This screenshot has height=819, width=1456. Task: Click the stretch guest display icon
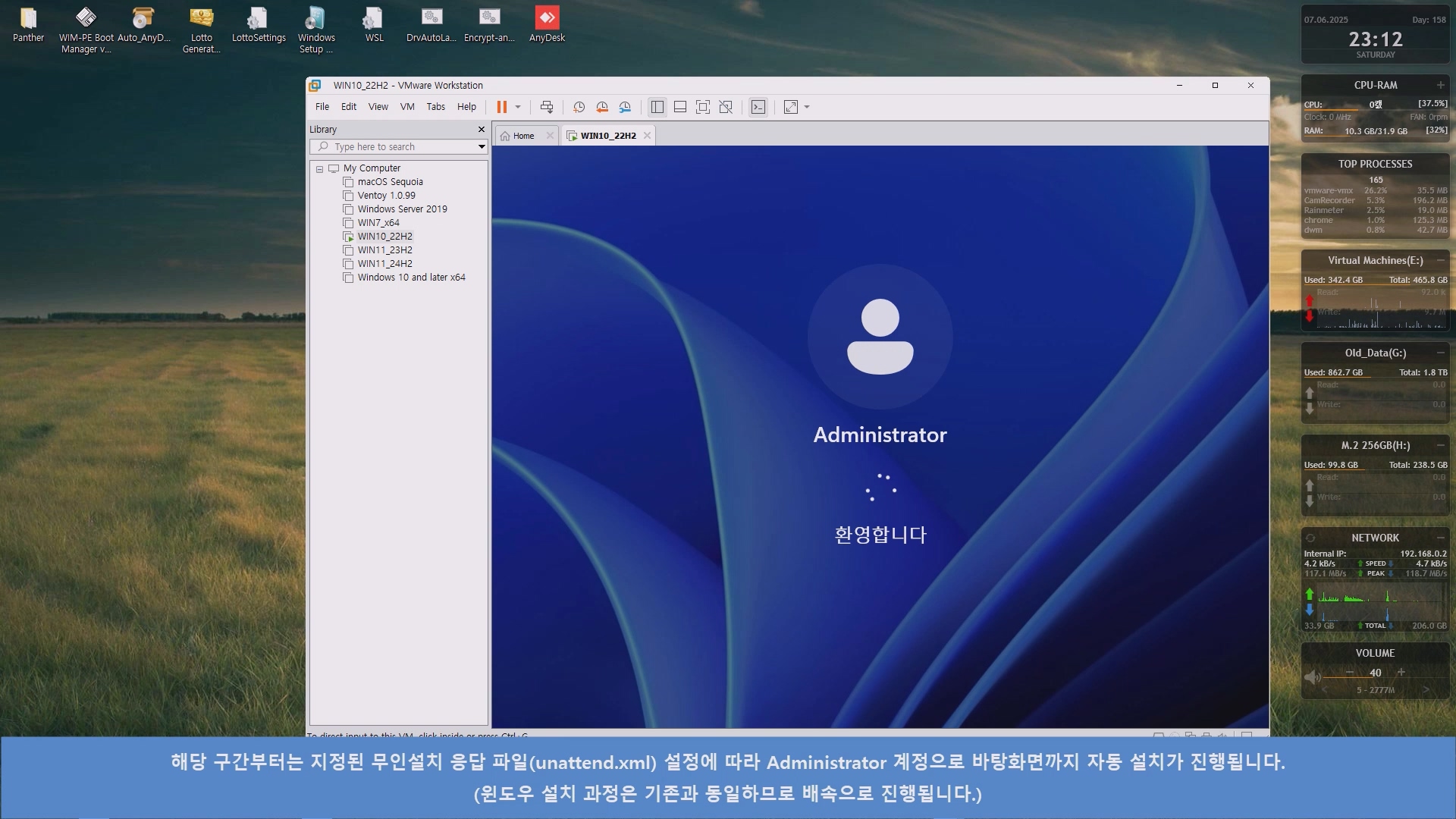791,107
